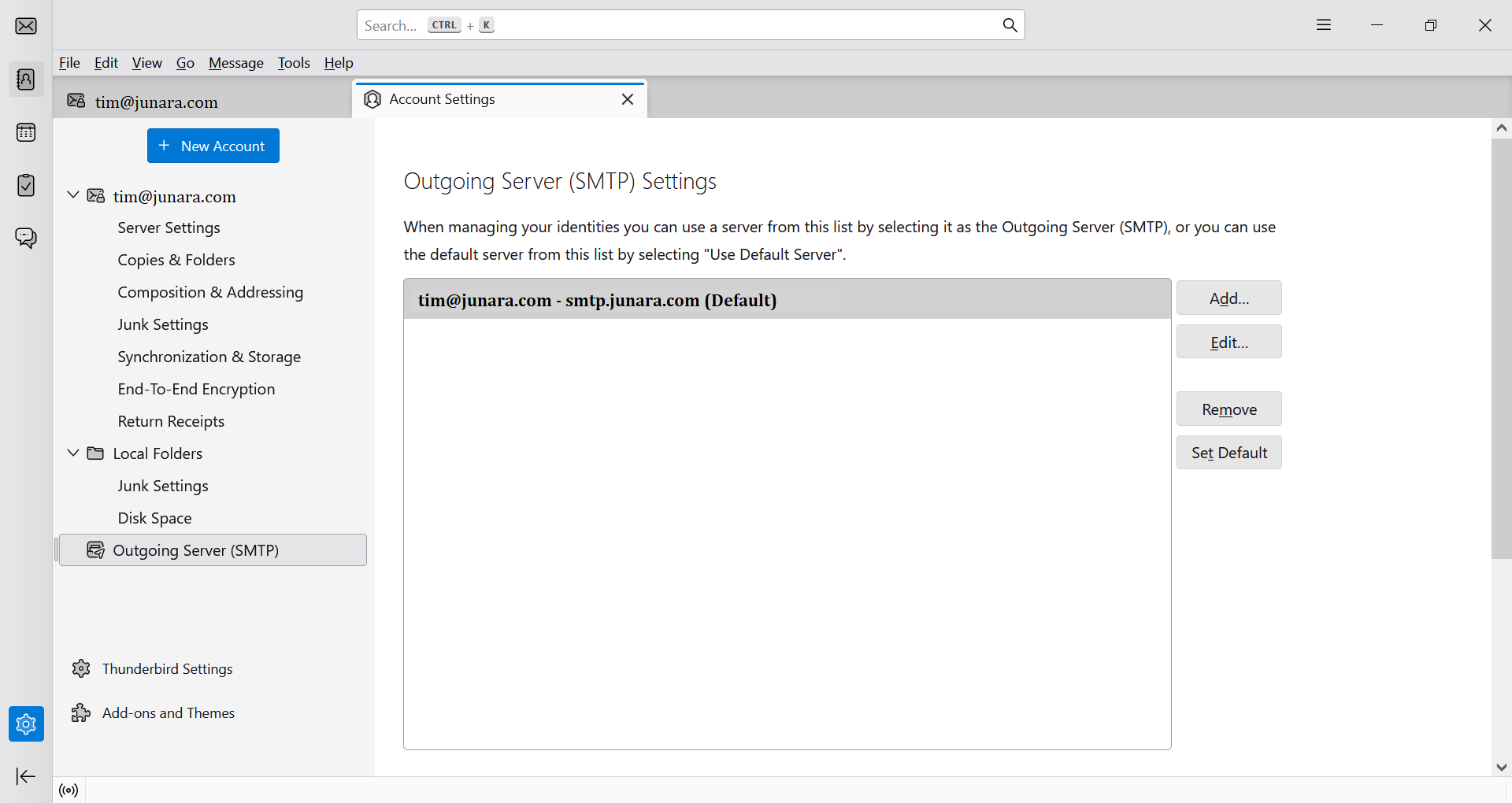
Task: Click the Add-ons puzzle piece icon
Action: (x=81, y=712)
